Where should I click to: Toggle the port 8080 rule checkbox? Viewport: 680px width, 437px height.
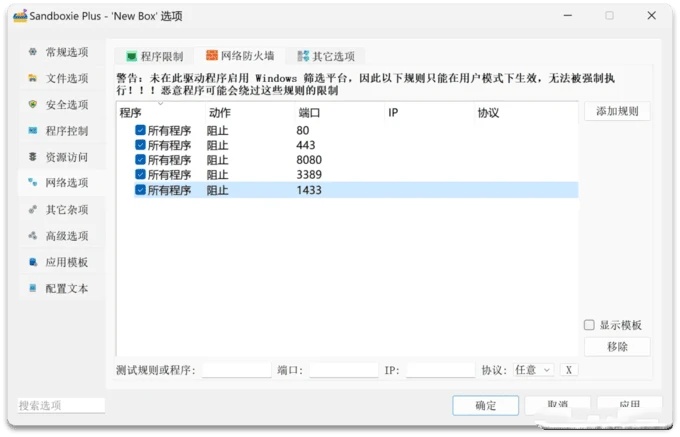click(140, 160)
